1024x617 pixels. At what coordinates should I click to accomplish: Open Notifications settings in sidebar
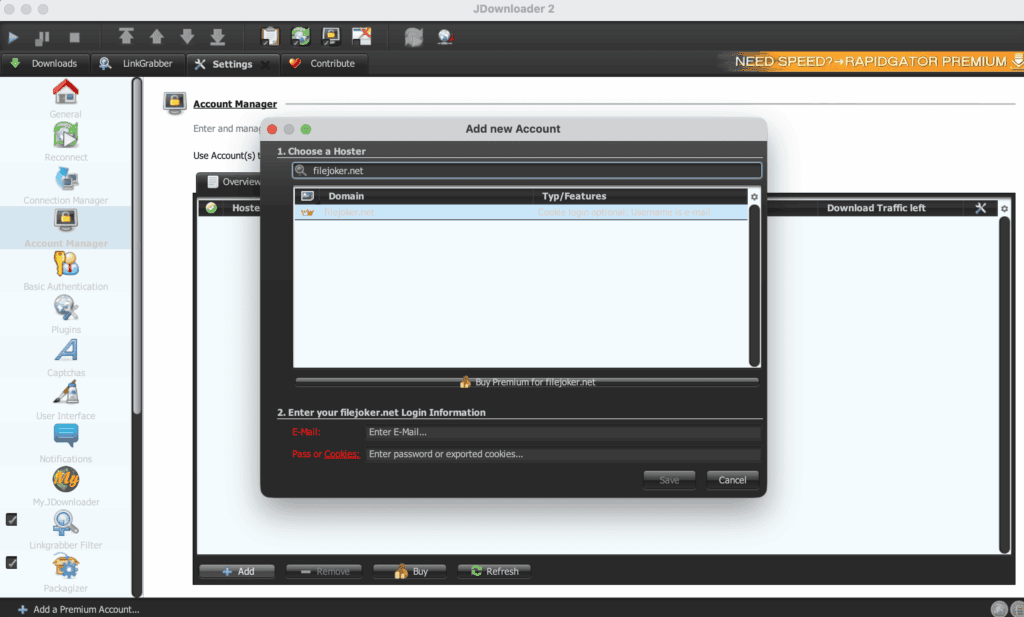pyautogui.click(x=65, y=444)
